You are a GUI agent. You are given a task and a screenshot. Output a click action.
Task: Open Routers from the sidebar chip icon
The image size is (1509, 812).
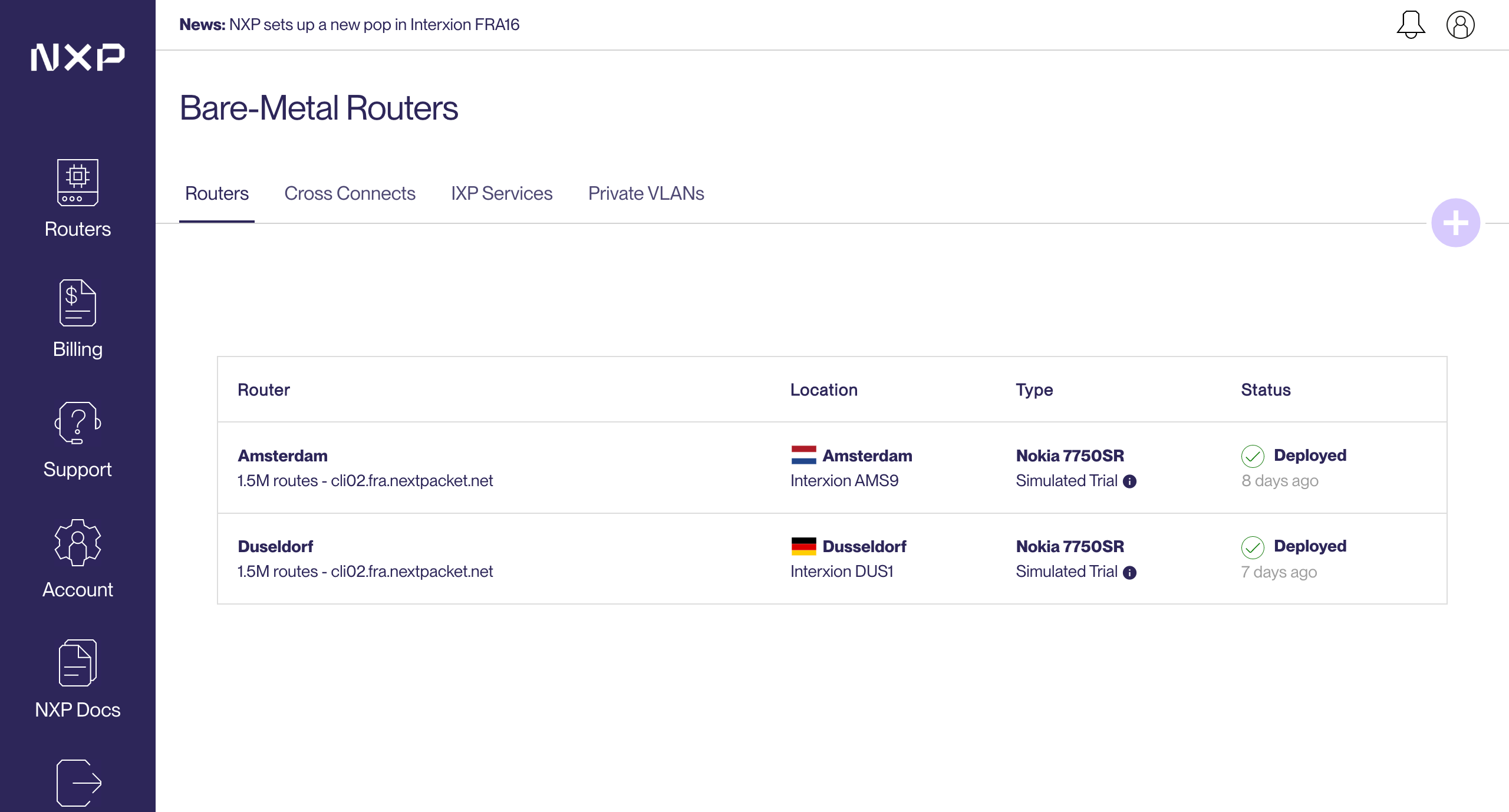[x=78, y=183]
